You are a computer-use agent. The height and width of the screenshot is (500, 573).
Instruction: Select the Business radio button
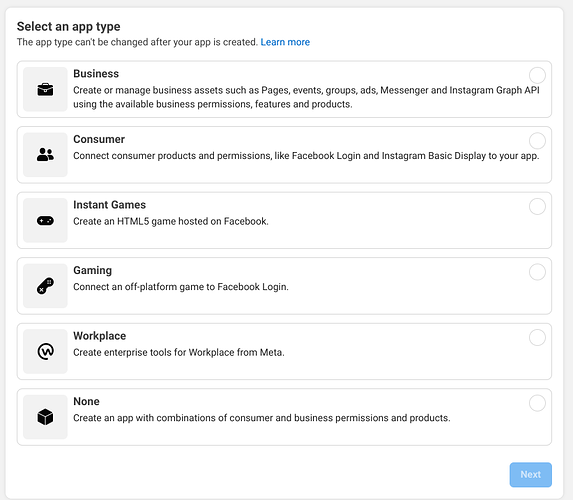pos(537,75)
